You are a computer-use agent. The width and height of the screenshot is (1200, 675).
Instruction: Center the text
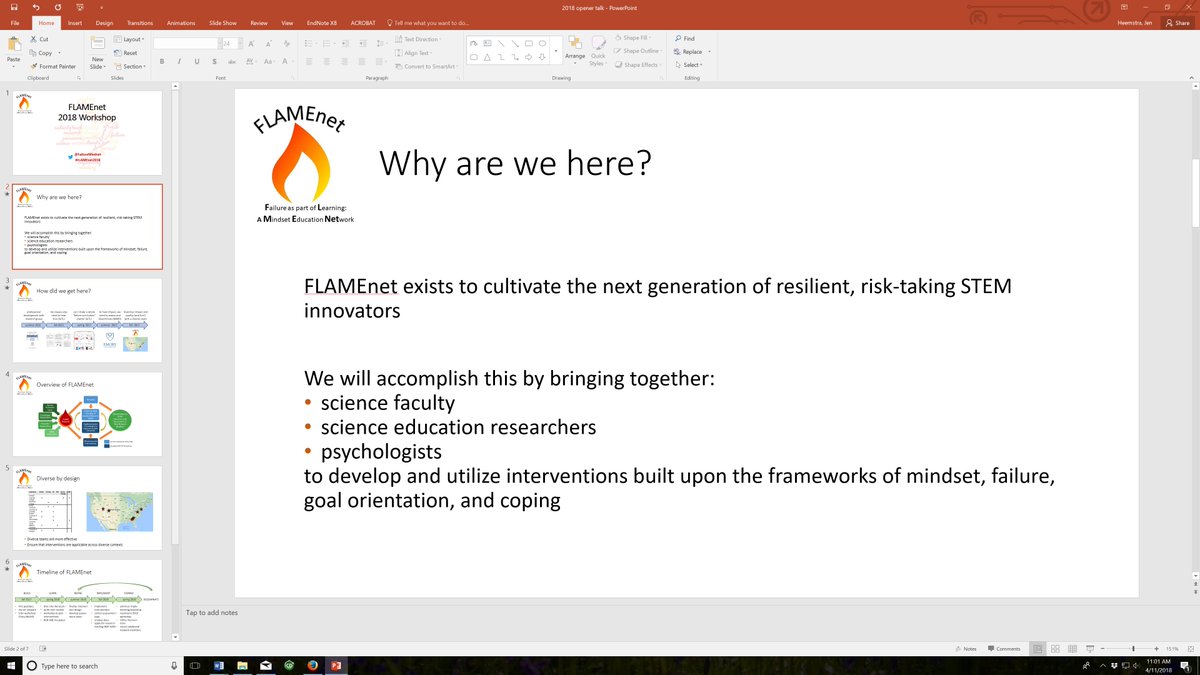329,61
